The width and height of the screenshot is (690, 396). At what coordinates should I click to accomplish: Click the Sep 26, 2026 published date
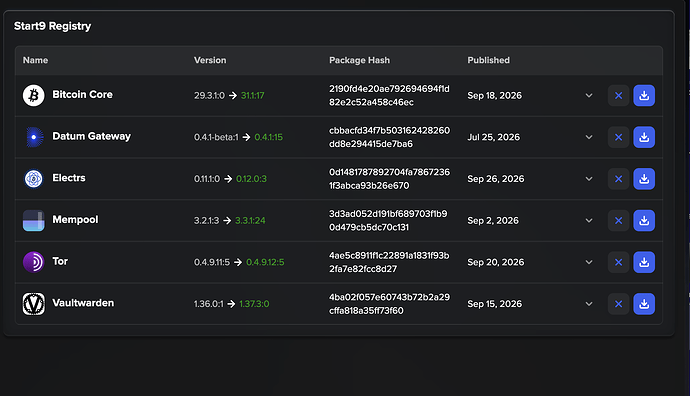point(495,179)
